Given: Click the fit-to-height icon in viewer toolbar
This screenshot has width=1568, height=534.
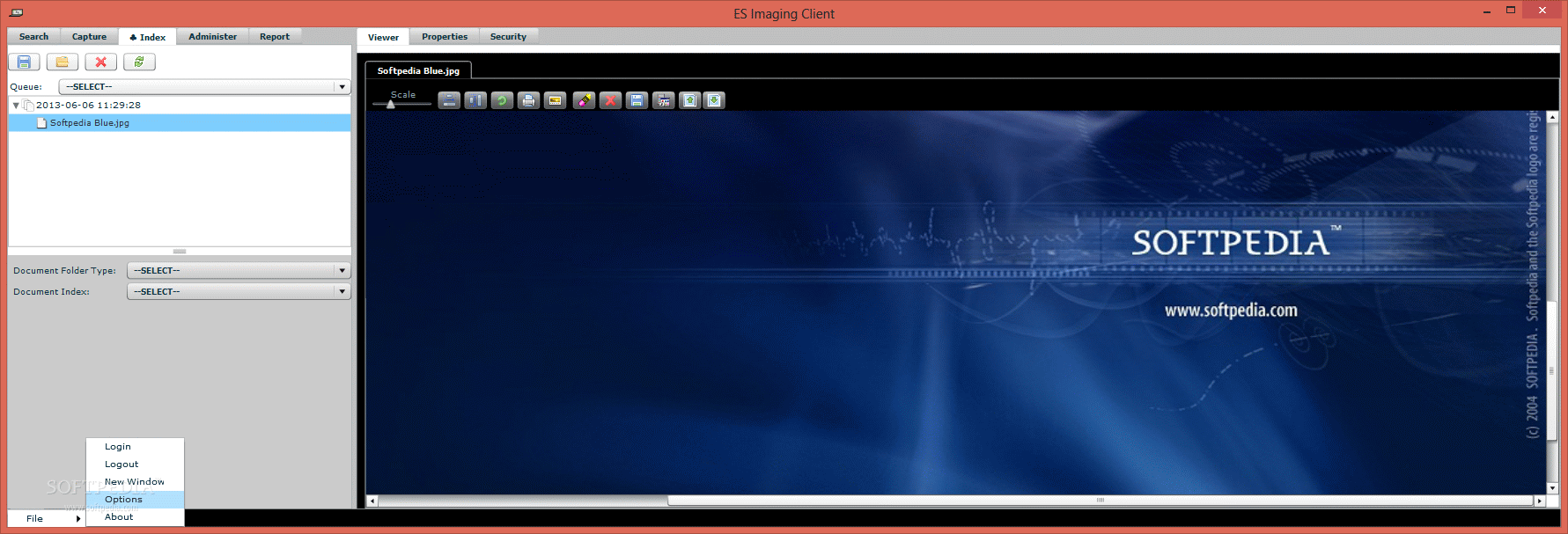Looking at the screenshot, I should coord(475,100).
